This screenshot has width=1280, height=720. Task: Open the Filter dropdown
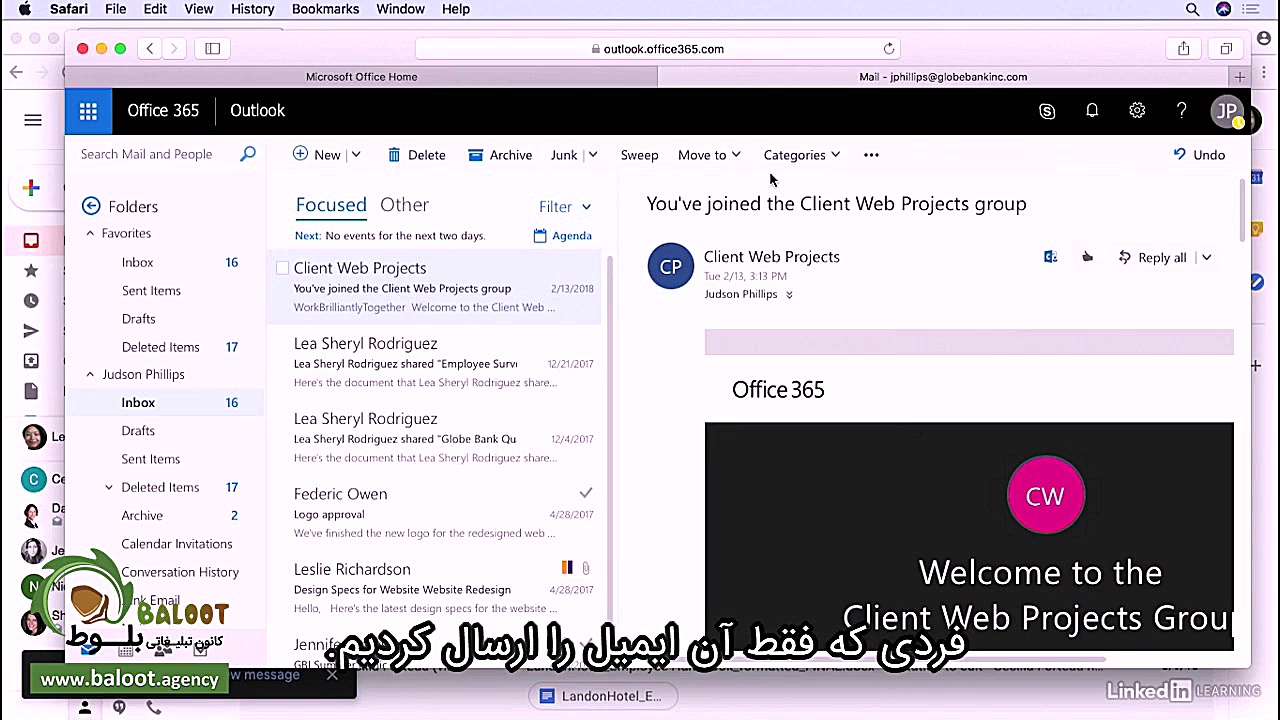[x=565, y=207]
